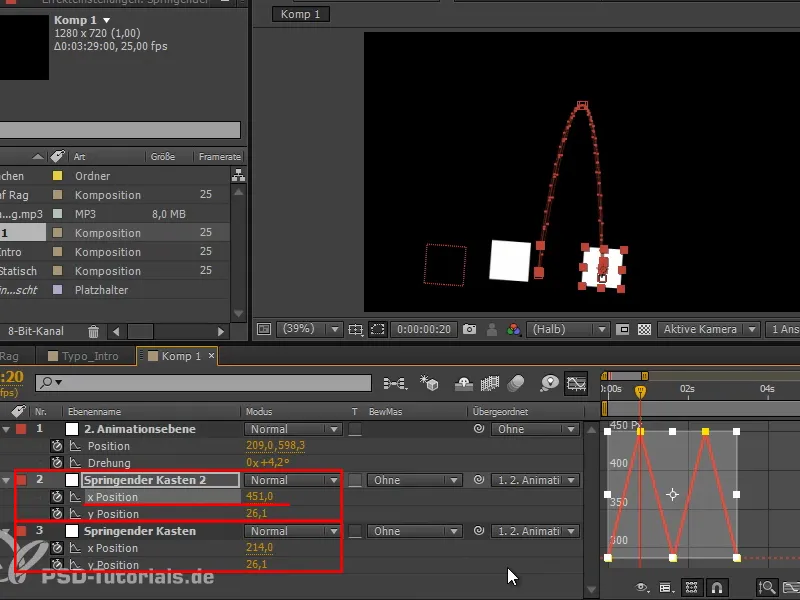Image resolution: width=800 pixels, height=600 pixels.
Task: Collapse layer 2 Springender Kasten 2 triangle
Action: click(x=6, y=480)
